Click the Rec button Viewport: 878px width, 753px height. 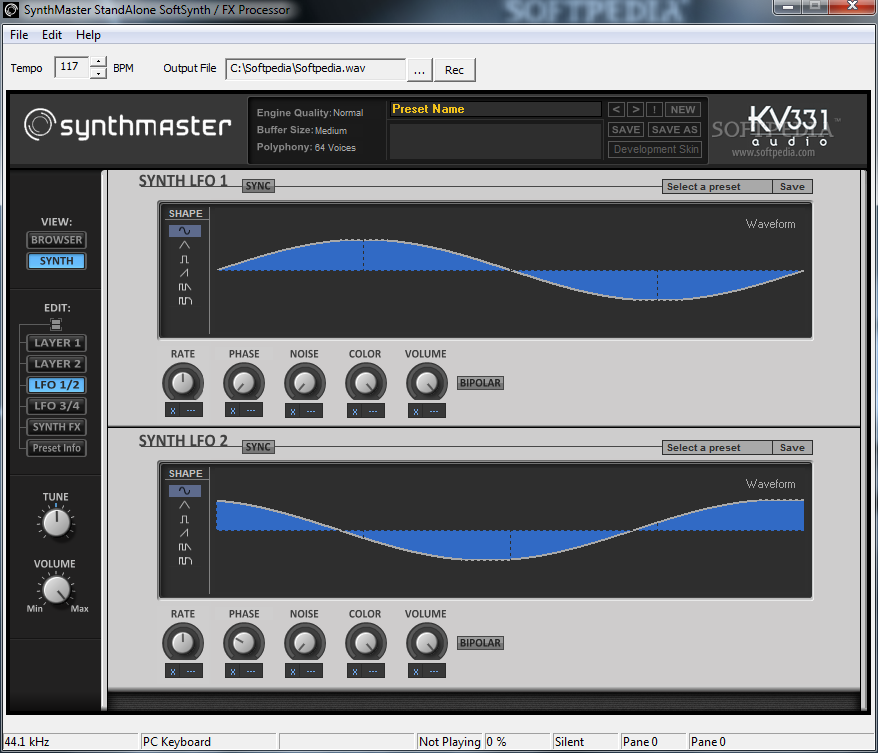(454, 70)
